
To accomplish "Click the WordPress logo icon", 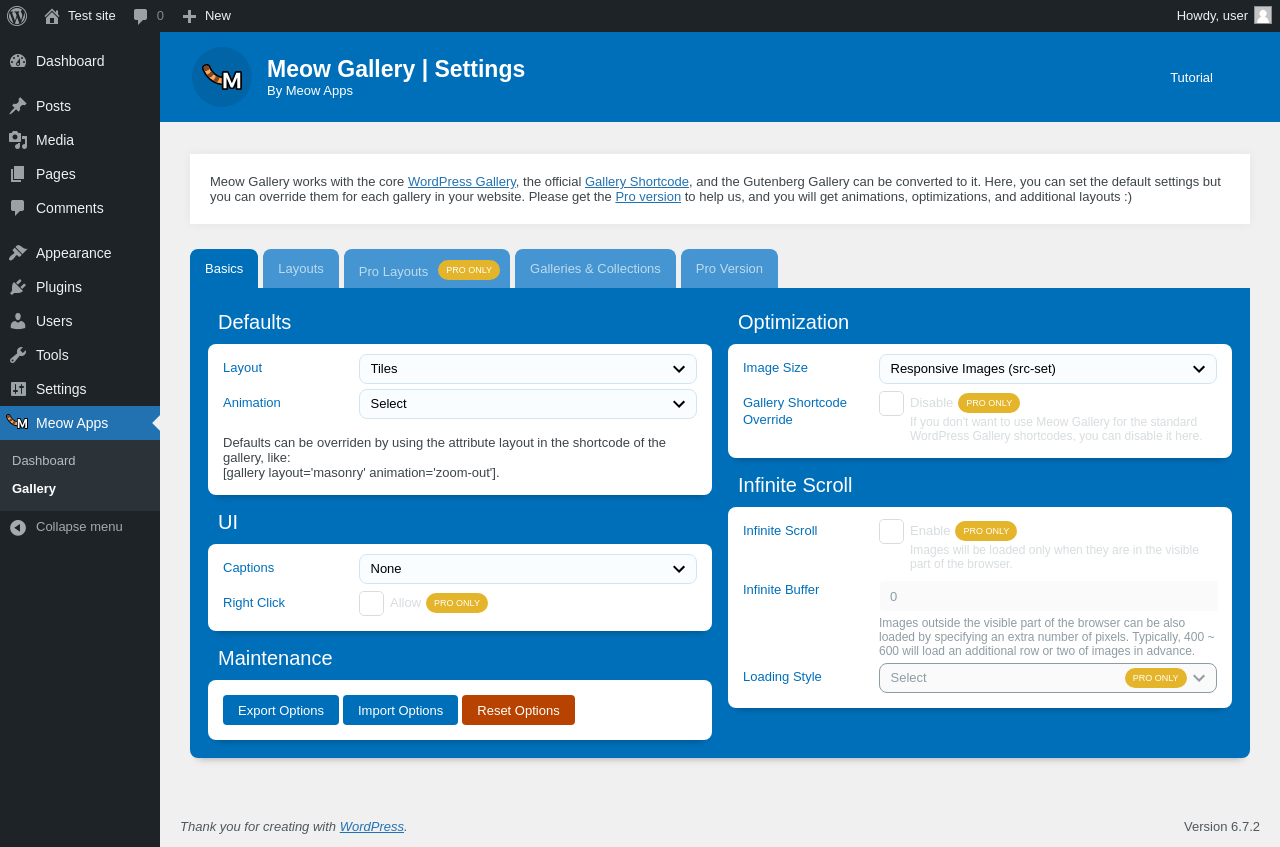I will click(17, 16).
